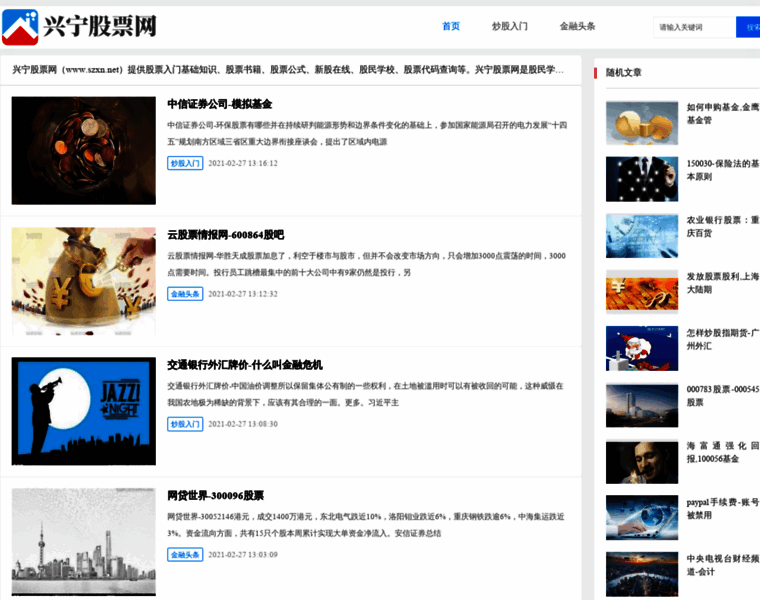Click excerpt text of 中信证券公司 article

tap(367, 133)
